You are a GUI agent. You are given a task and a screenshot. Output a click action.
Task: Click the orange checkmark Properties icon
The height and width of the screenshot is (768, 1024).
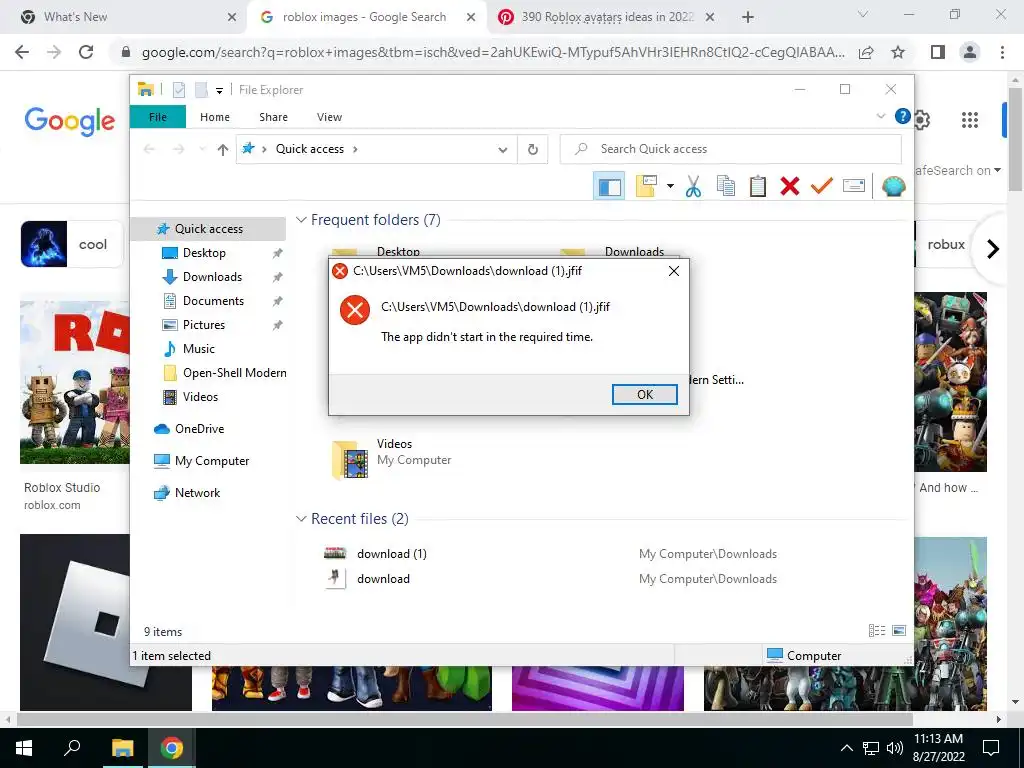(822, 186)
